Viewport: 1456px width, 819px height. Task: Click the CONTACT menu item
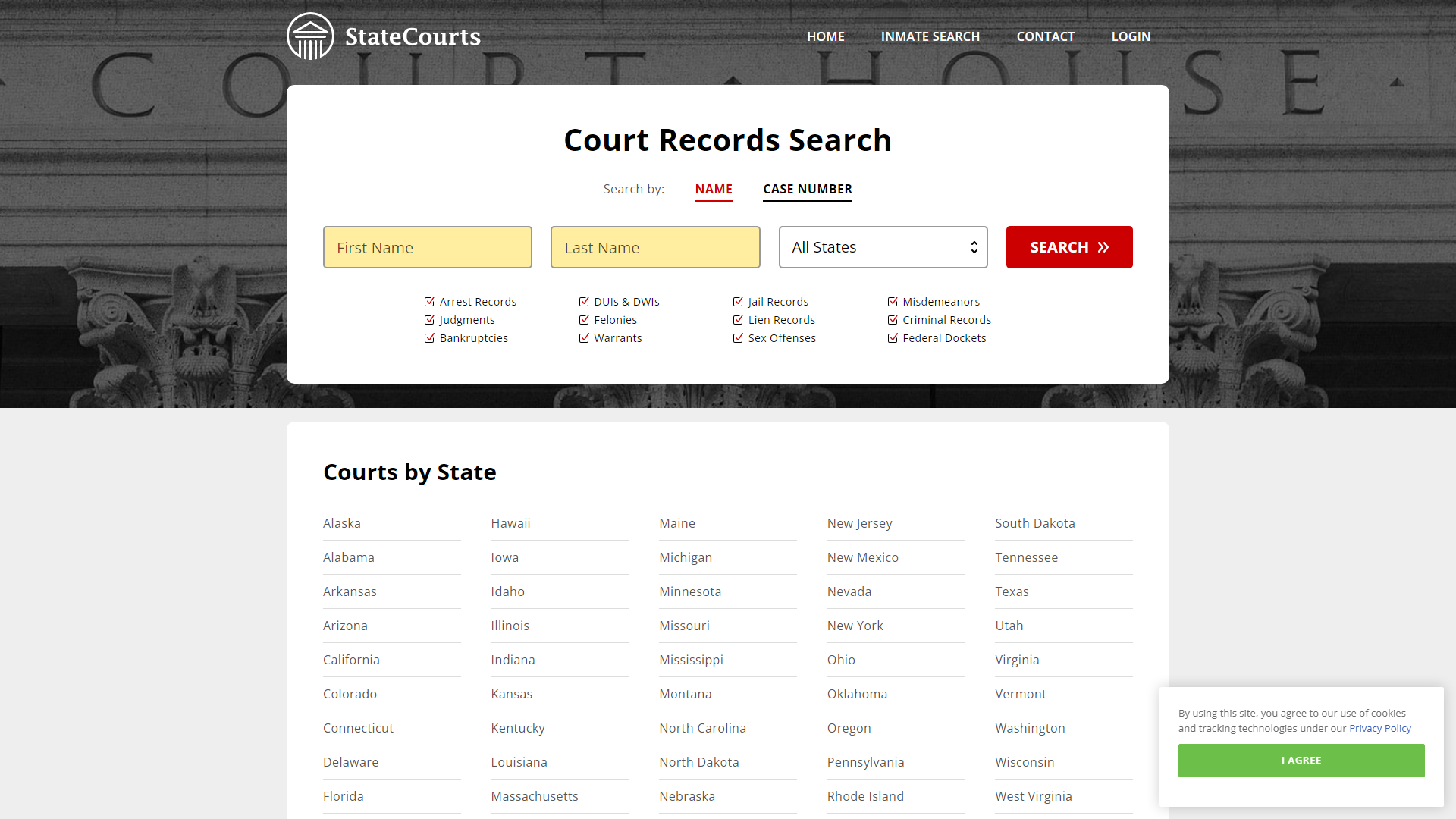(1045, 36)
